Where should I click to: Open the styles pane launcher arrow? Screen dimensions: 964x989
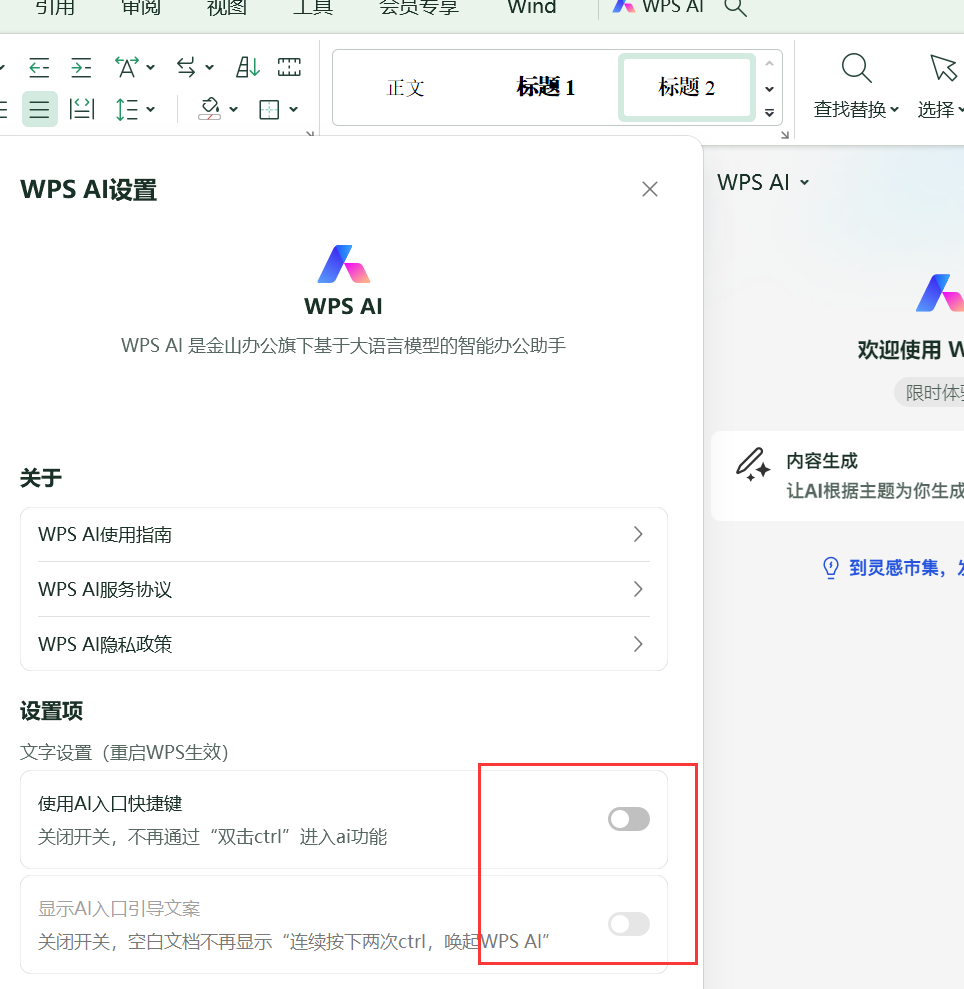coord(785,135)
